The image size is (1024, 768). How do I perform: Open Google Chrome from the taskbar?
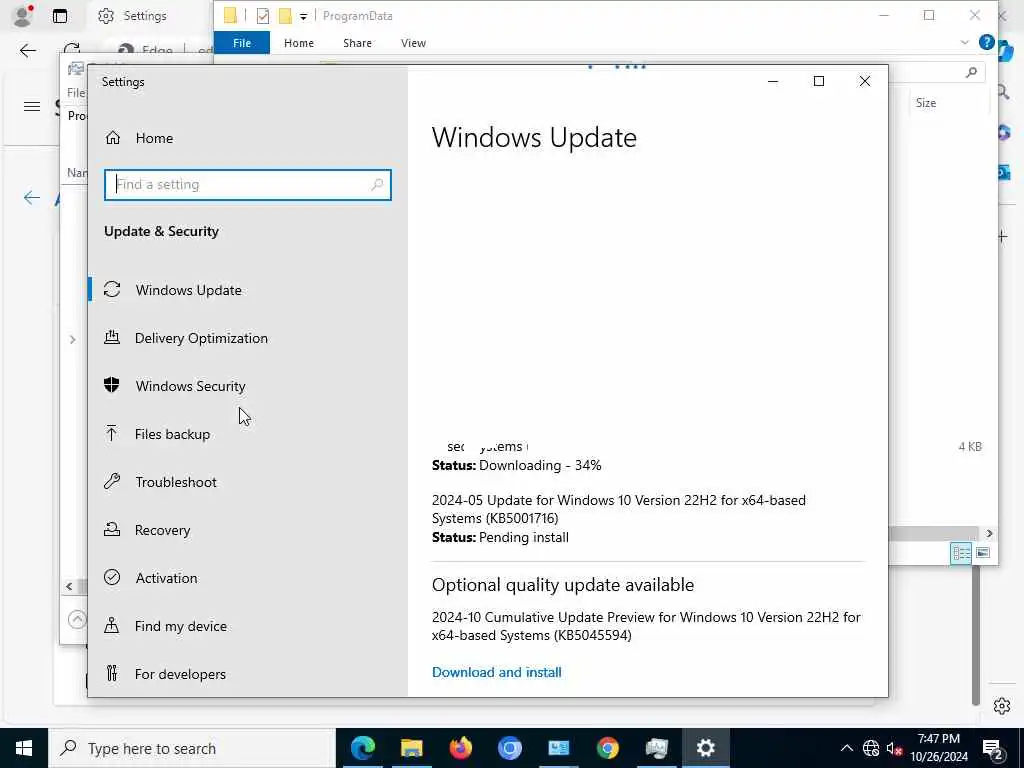click(x=607, y=748)
